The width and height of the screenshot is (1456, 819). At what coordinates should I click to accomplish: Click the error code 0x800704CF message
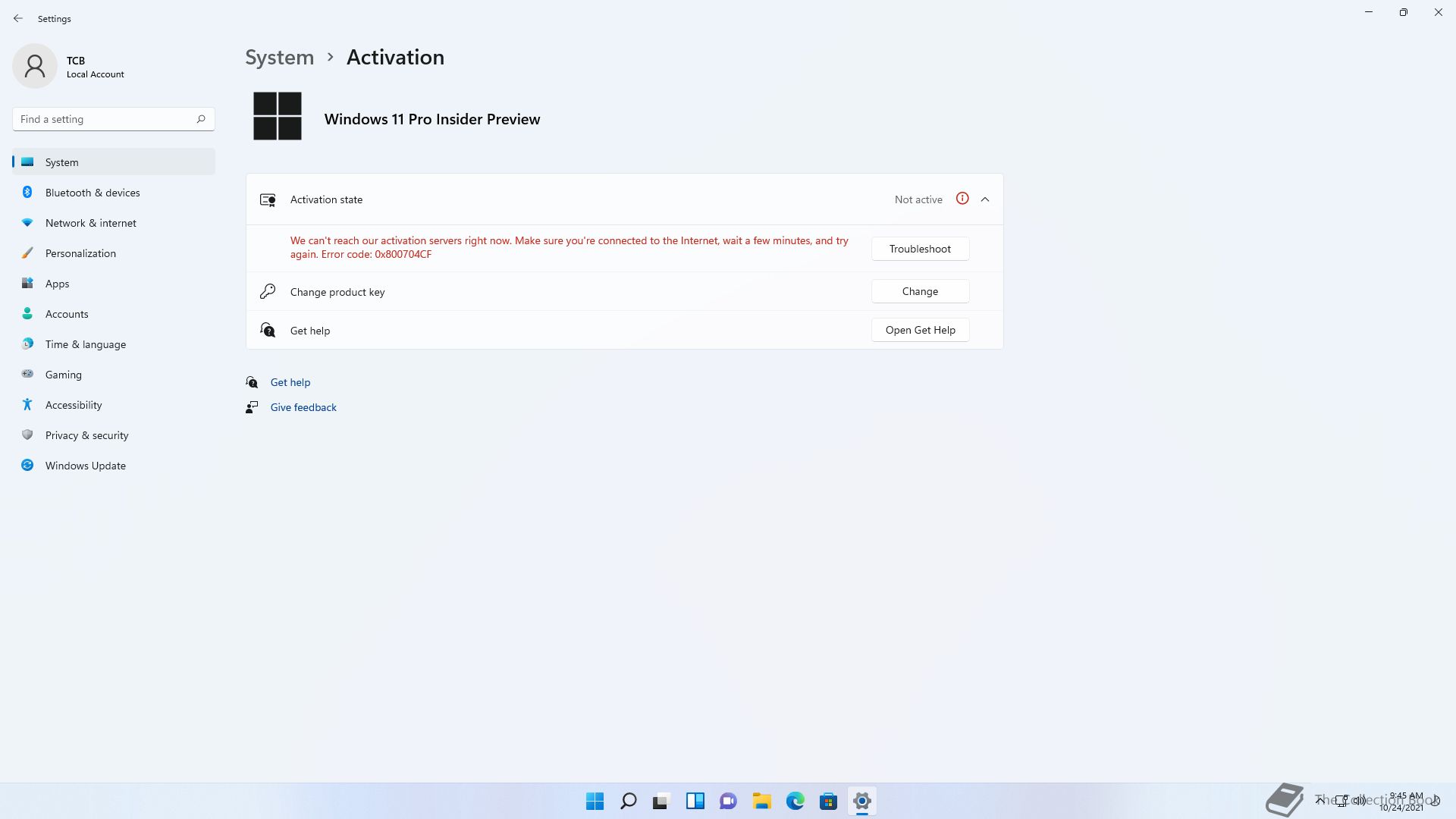click(570, 247)
